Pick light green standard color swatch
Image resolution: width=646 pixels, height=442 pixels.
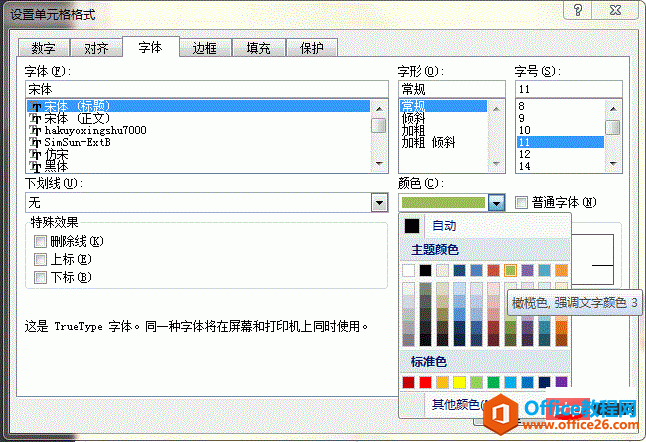click(x=476, y=382)
